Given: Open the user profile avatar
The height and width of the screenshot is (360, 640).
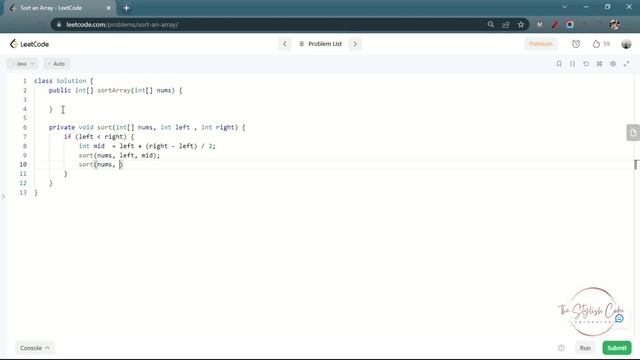Looking at the screenshot, I should pyautogui.click(x=626, y=44).
